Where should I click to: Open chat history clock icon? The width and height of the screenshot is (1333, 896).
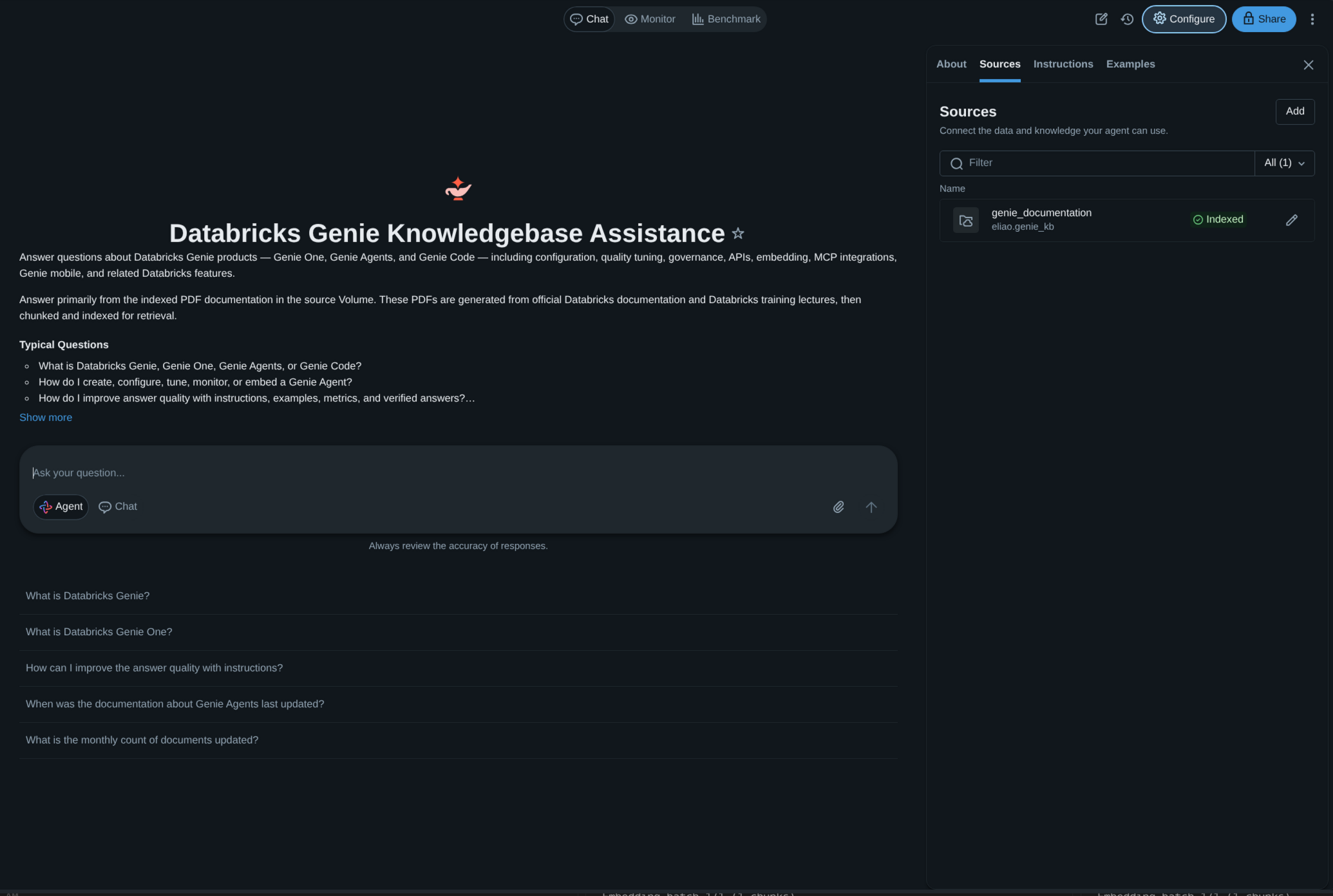(1127, 19)
